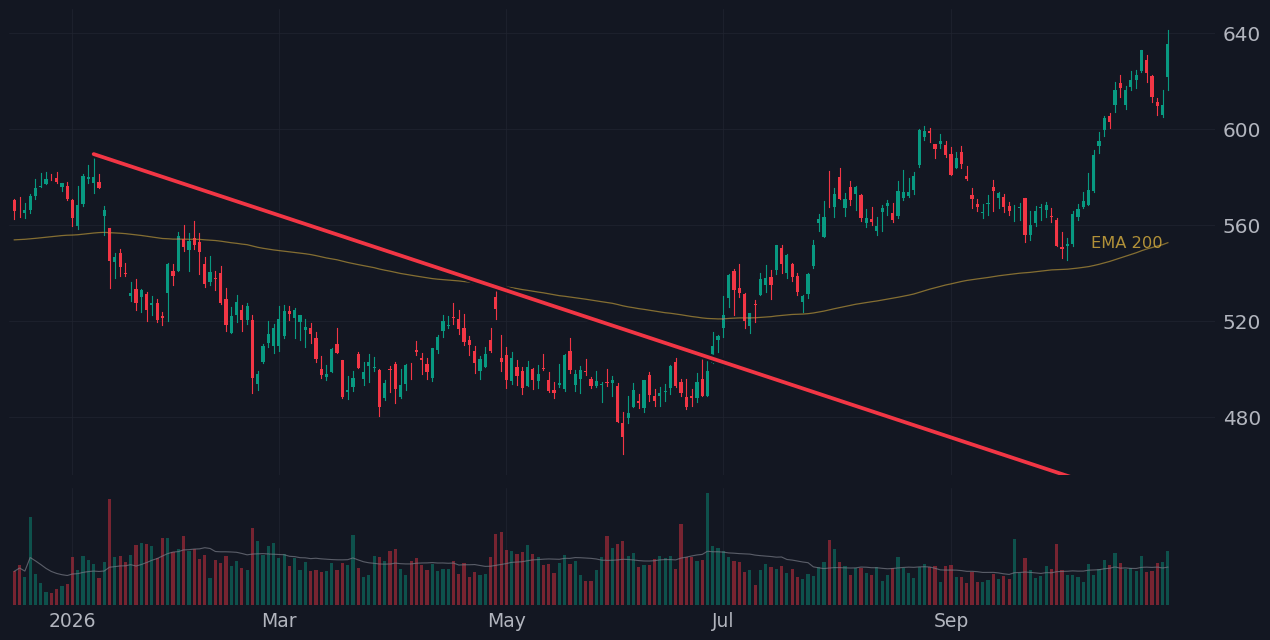This screenshot has width=1270, height=640.
Task: Select the red descending trendline
Action: tap(580, 315)
